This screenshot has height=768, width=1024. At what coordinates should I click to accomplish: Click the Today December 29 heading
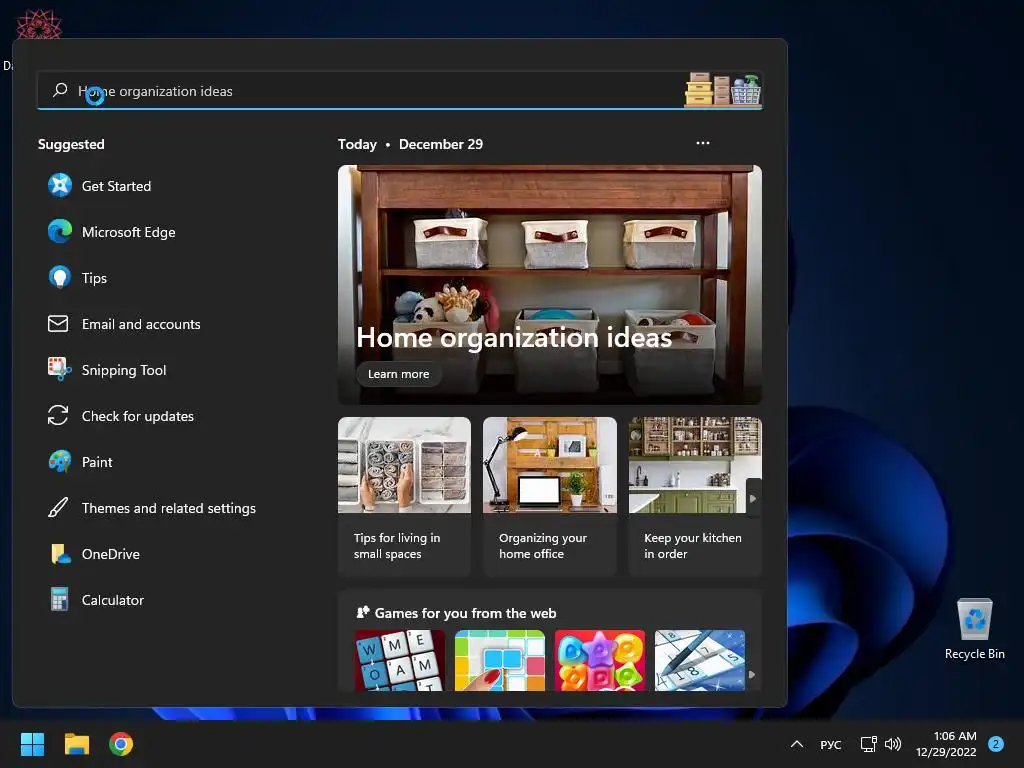(410, 144)
